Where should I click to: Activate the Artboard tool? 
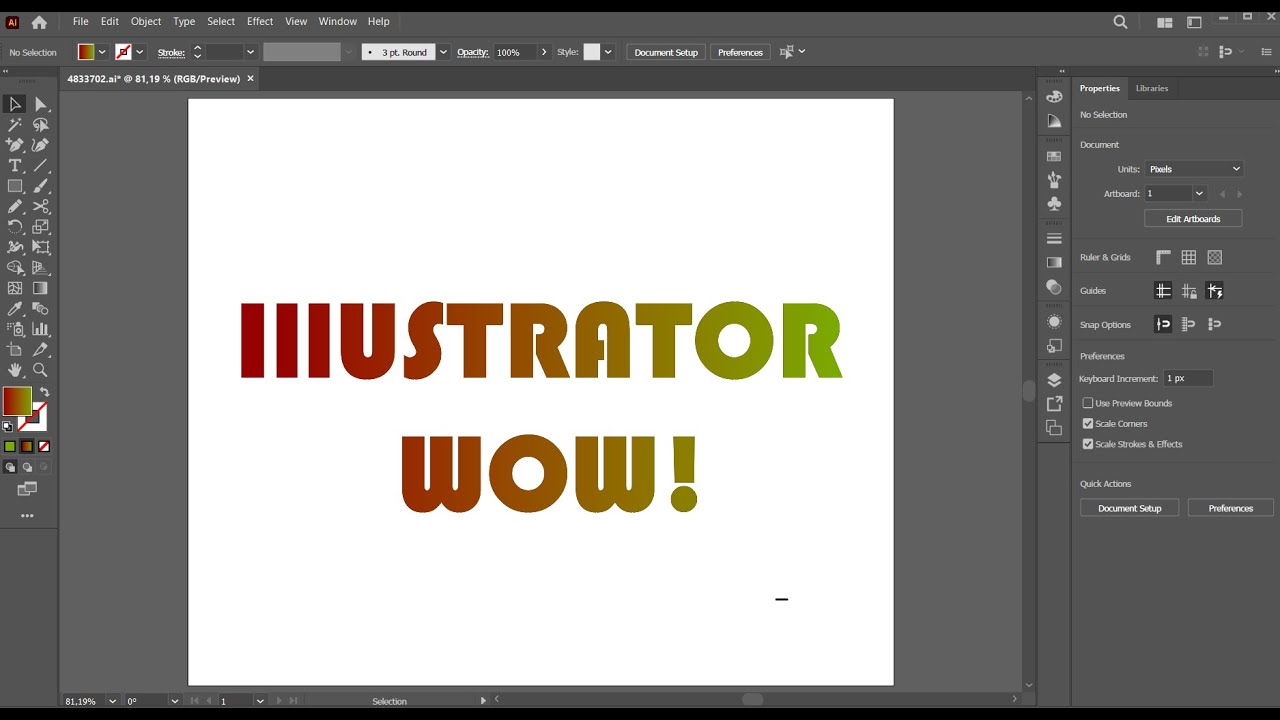pyautogui.click(x=15, y=350)
